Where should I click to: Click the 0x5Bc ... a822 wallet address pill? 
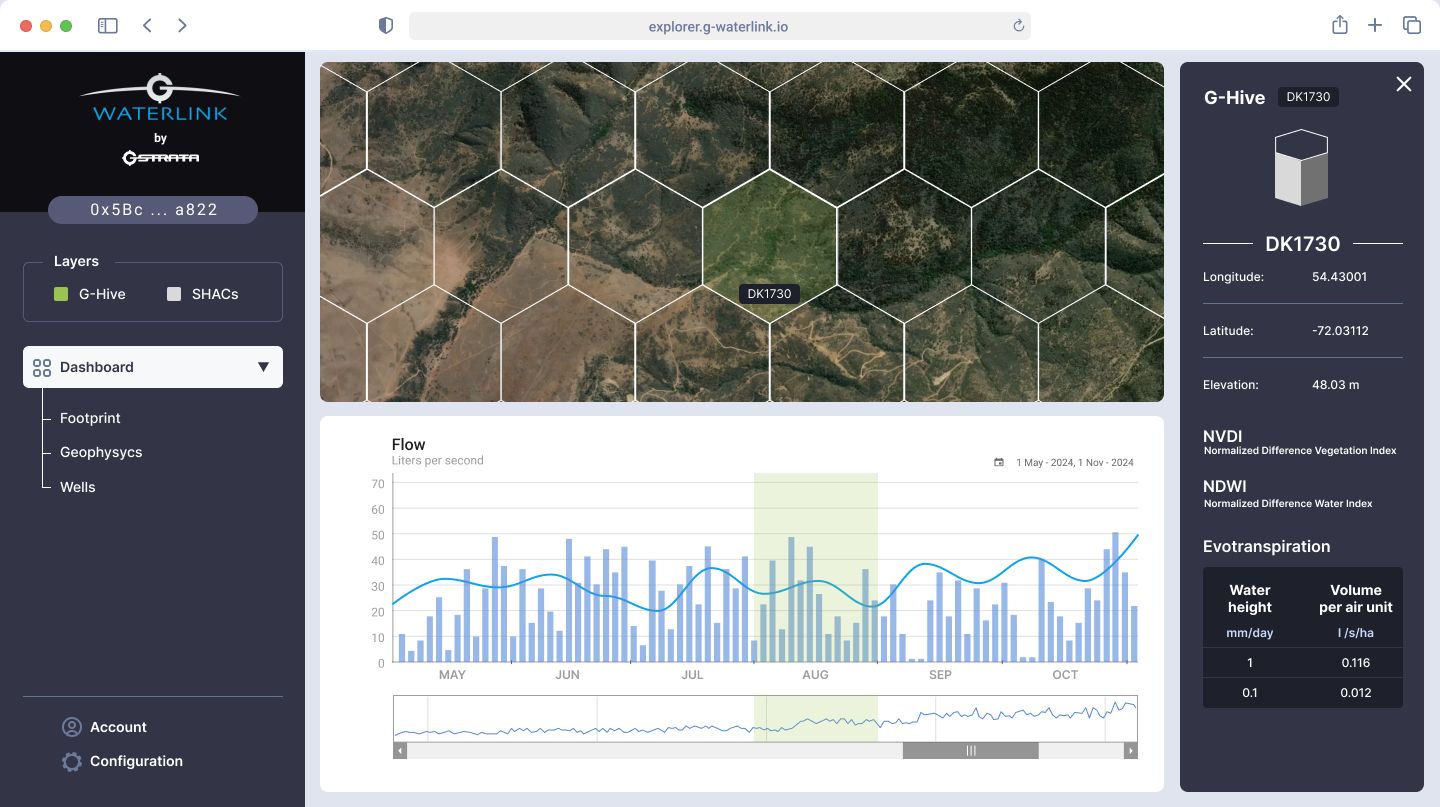153,210
